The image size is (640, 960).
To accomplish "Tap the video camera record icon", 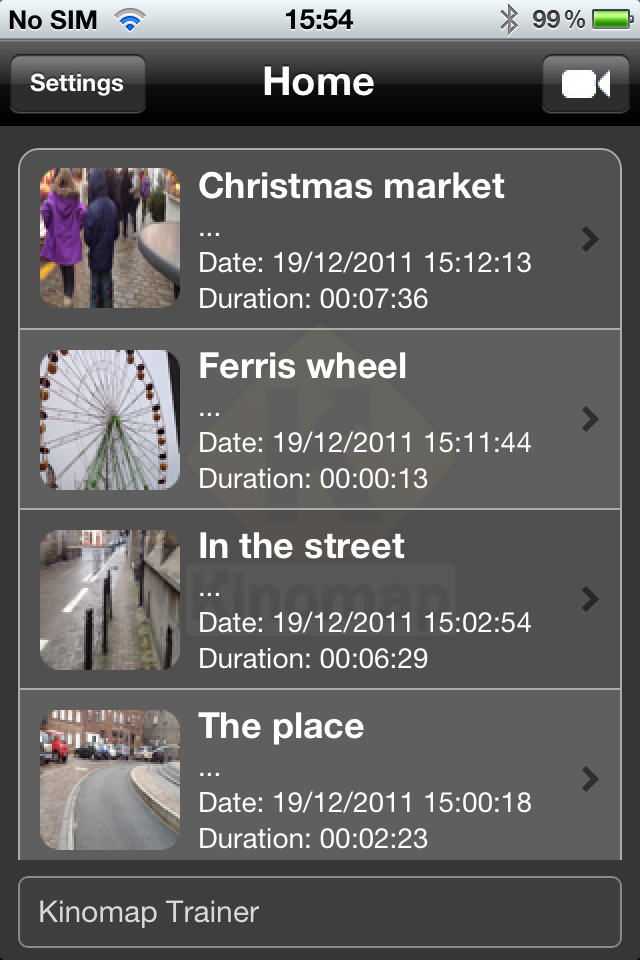I will [x=586, y=84].
